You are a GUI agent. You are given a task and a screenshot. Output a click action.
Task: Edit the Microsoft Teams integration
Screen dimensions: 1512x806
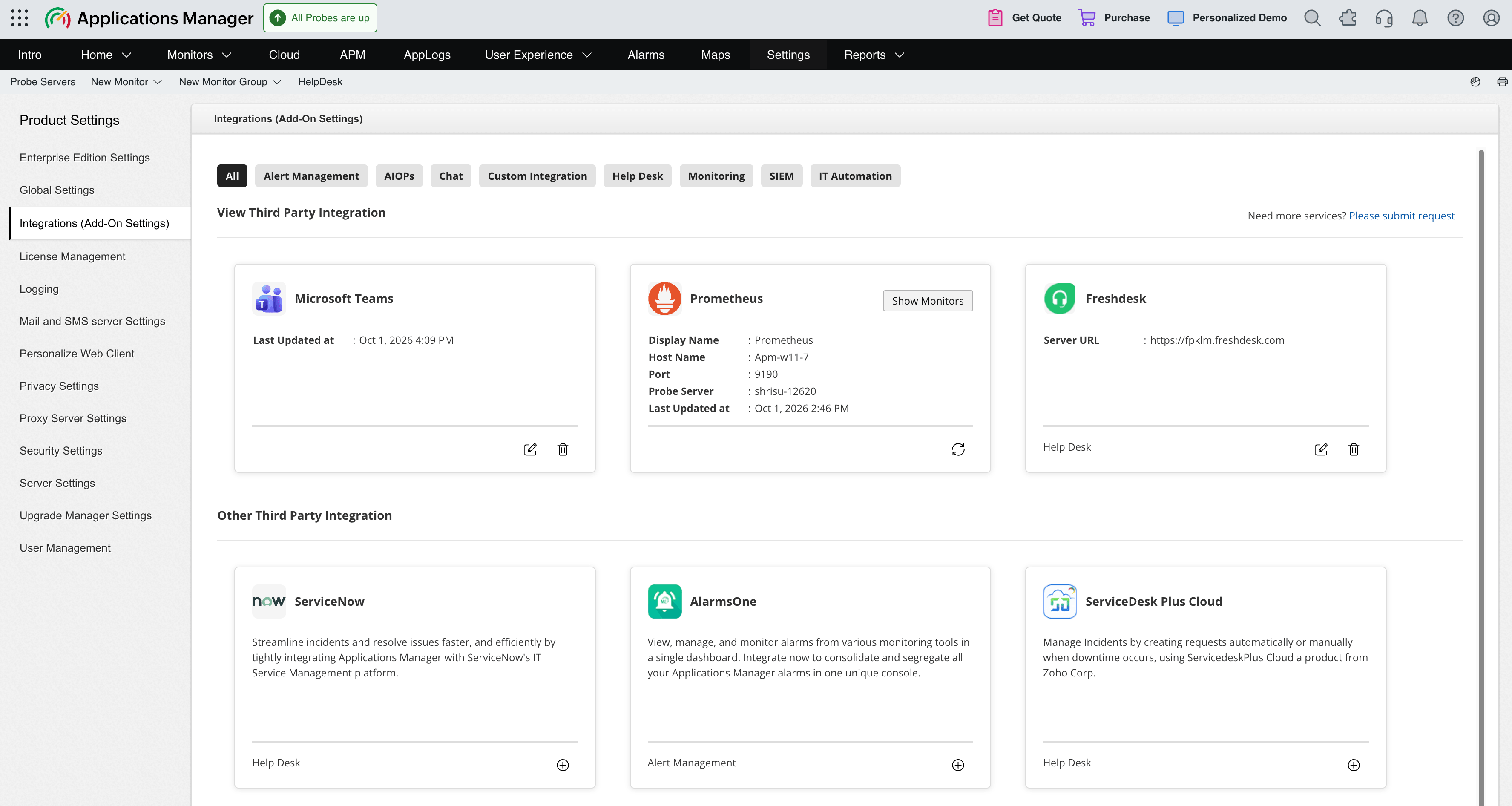point(530,449)
